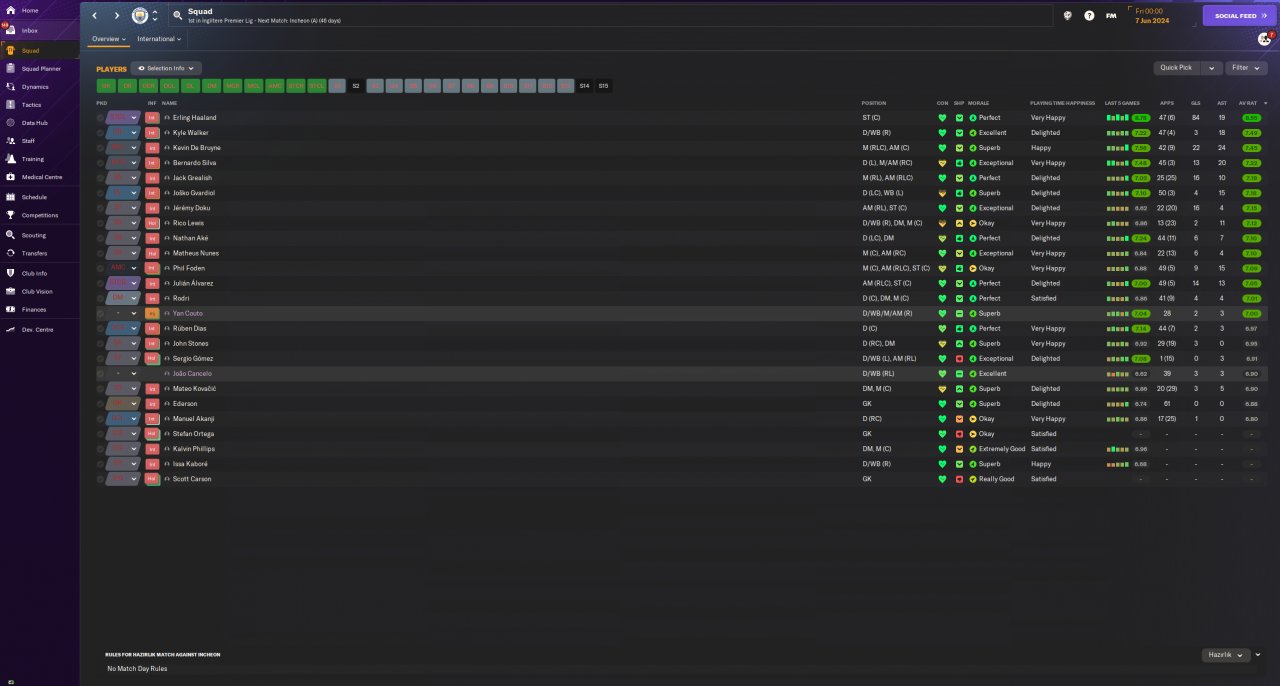Toggle pick circle for Joško Gvardiol
The image size is (1280, 686).
coord(100,193)
